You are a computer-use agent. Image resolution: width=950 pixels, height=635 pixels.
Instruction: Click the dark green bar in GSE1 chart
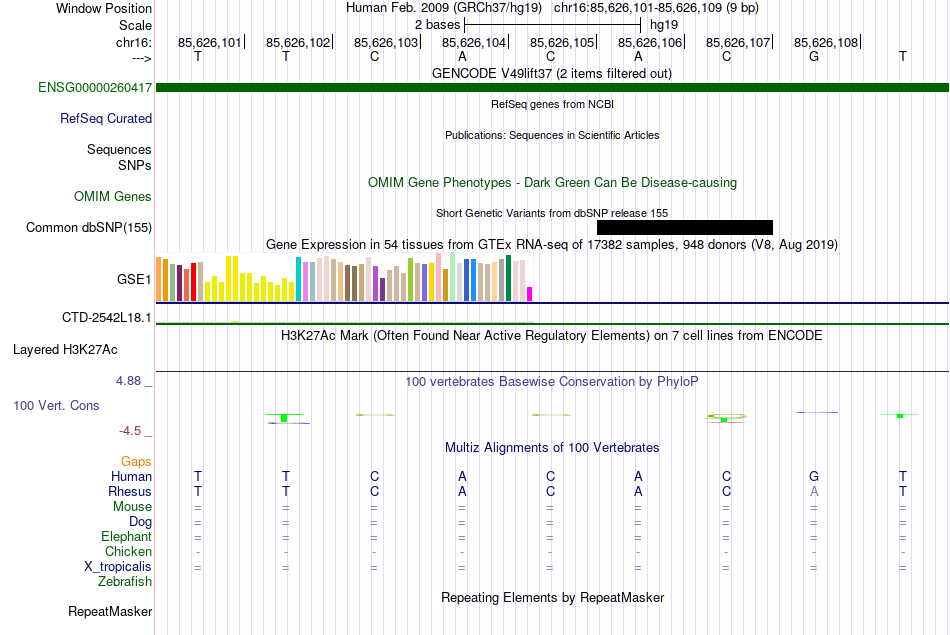508,278
